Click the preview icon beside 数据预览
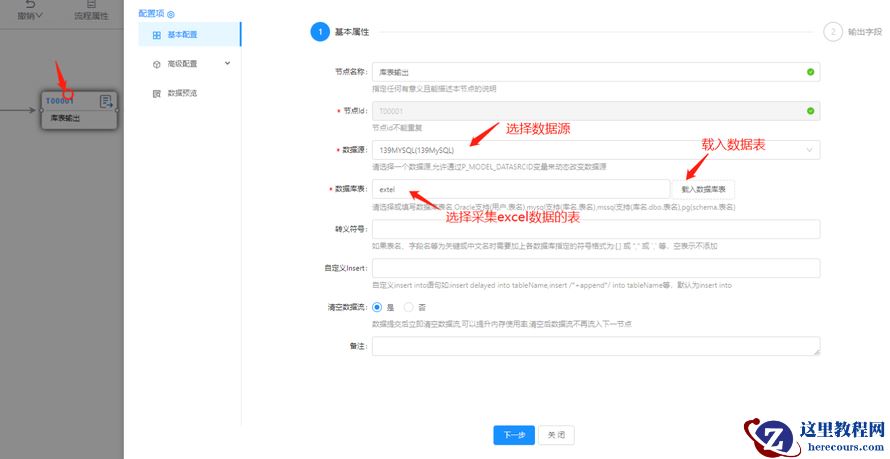Image resolution: width=890 pixels, height=459 pixels. pyautogui.click(x=157, y=94)
